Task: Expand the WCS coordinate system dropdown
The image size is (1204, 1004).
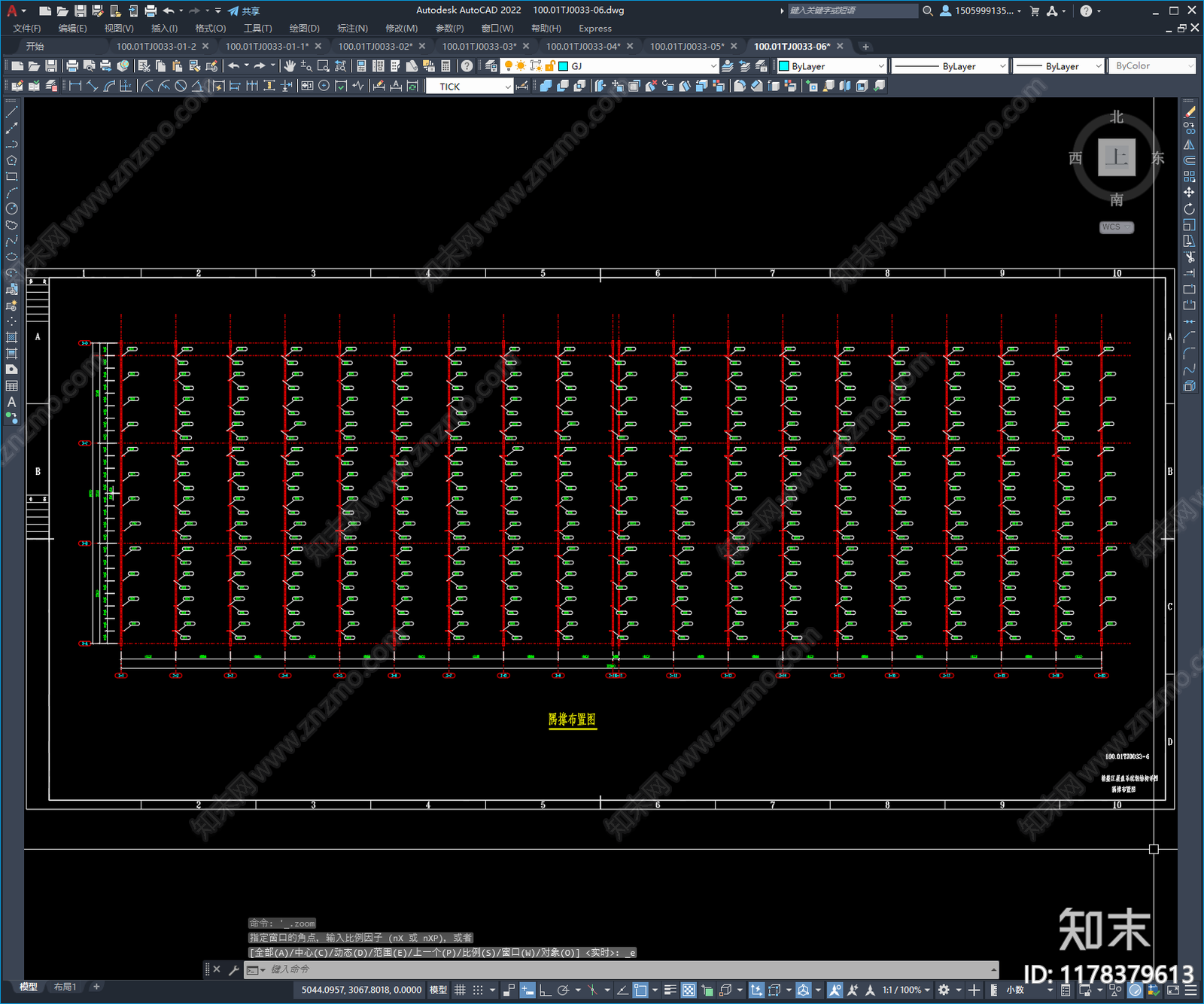Action: tap(1116, 227)
